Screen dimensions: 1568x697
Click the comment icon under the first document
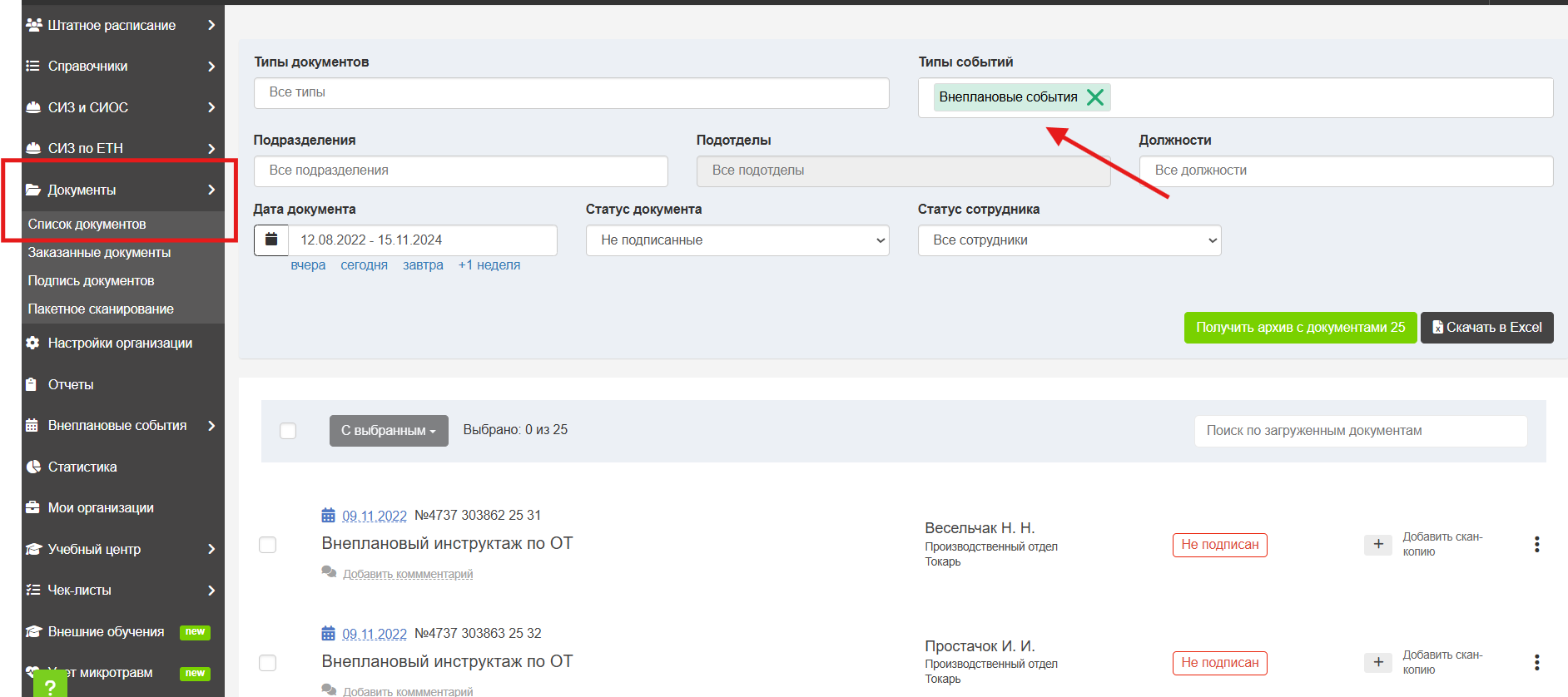click(x=329, y=573)
